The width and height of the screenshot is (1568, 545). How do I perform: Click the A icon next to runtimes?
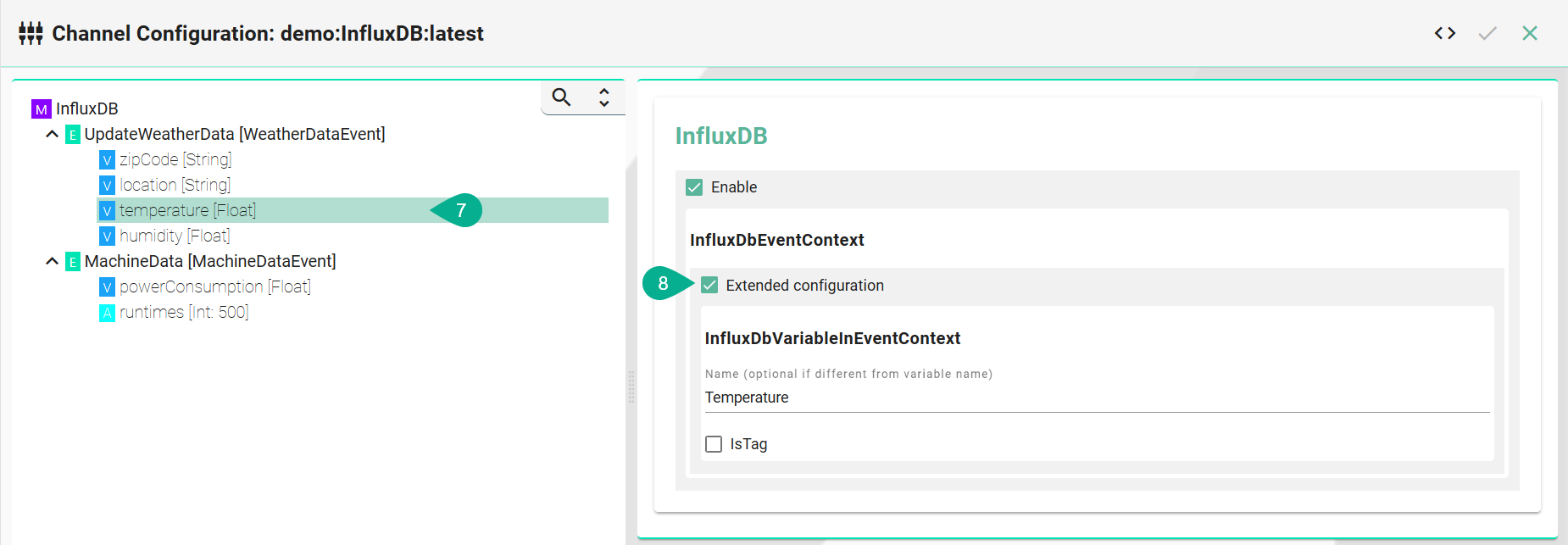[x=107, y=313]
